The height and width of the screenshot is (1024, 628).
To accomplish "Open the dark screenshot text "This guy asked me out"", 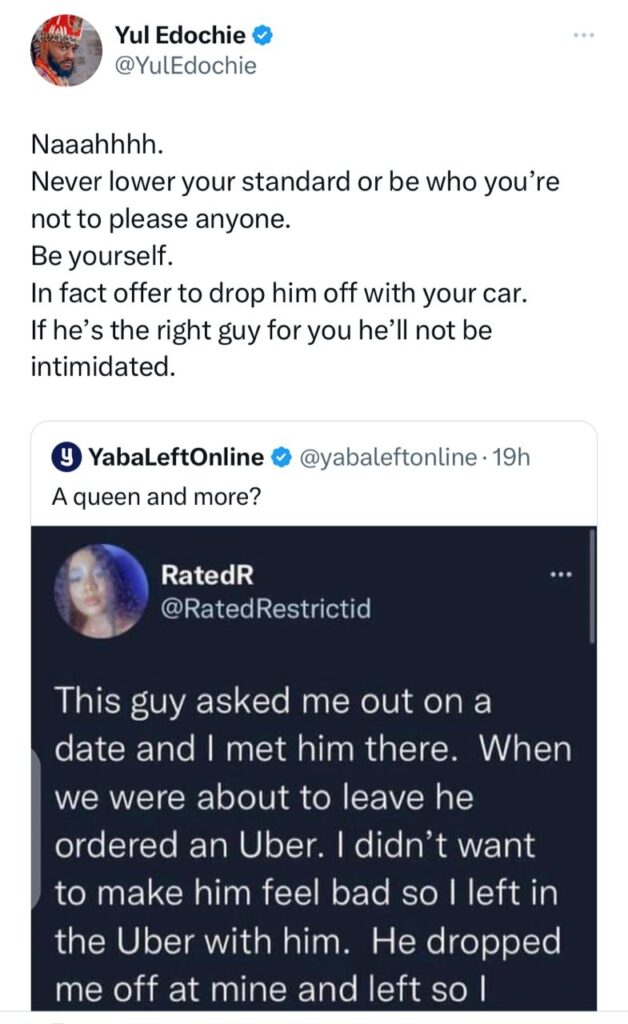I will (274, 701).
